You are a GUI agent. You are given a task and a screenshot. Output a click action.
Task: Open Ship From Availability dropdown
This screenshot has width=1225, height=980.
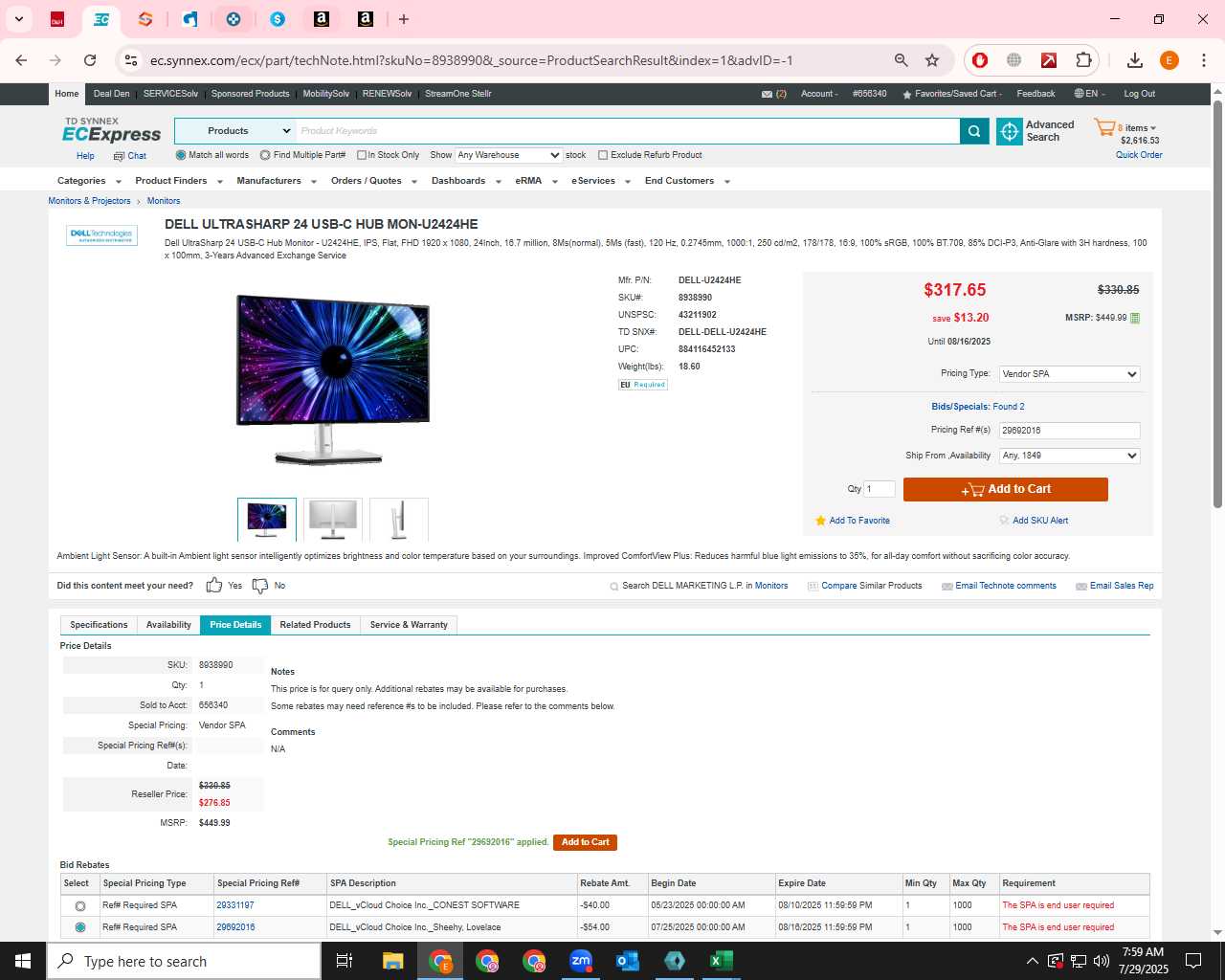click(x=1069, y=456)
